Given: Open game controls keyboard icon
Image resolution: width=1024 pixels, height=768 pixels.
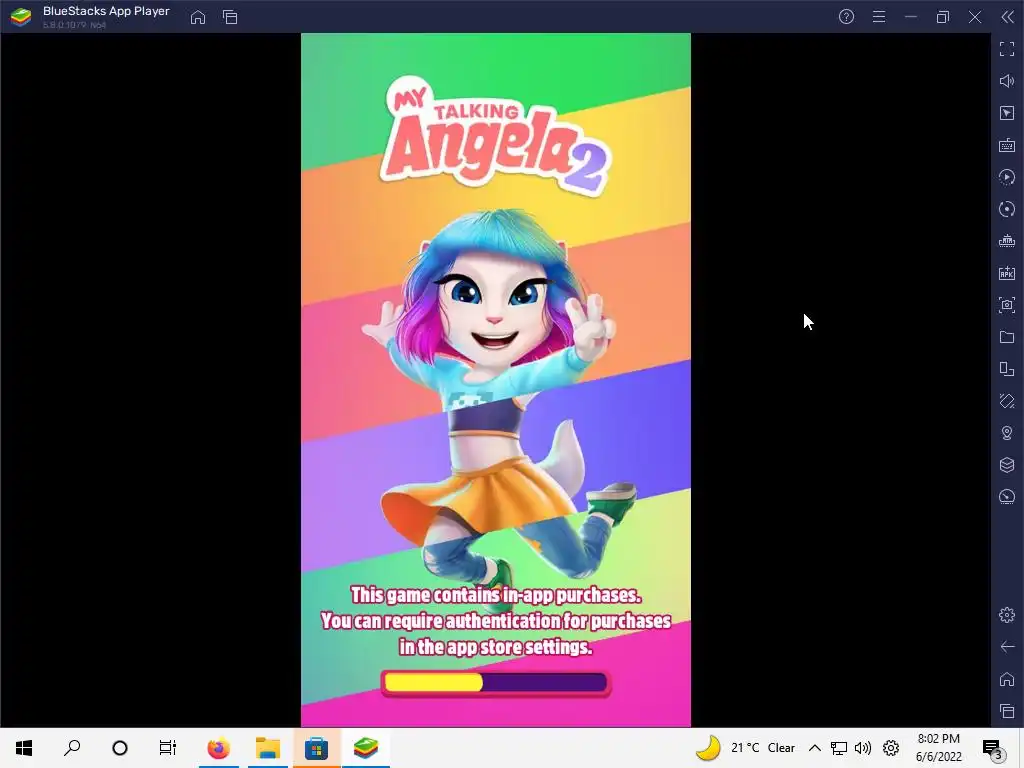Looking at the screenshot, I should click(1007, 145).
